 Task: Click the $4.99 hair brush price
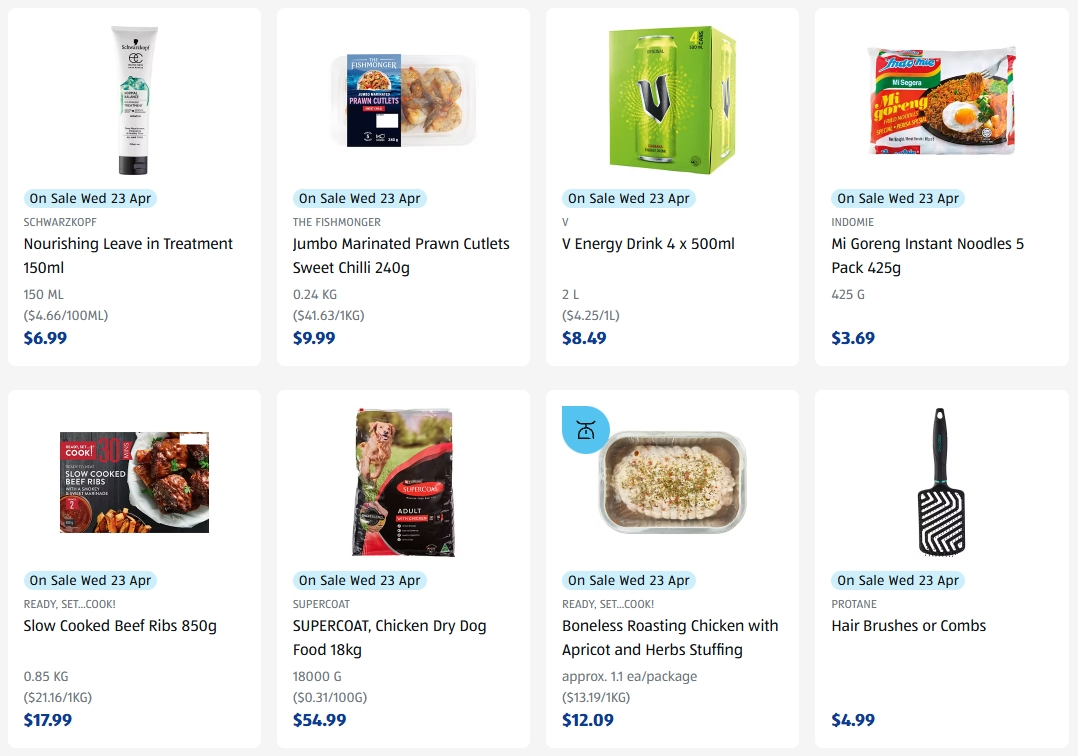point(853,720)
